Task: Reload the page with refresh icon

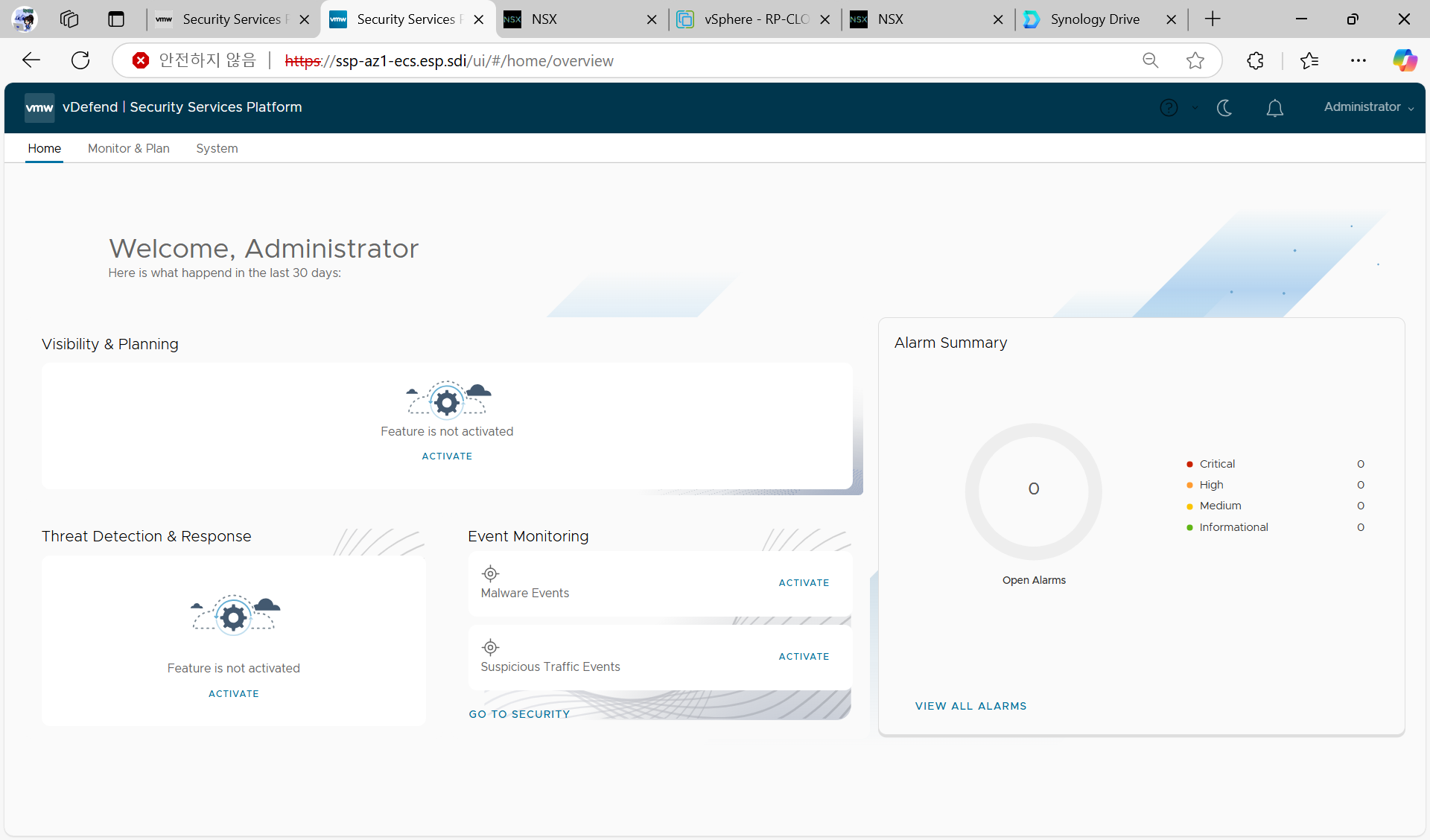Action: pyautogui.click(x=80, y=60)
